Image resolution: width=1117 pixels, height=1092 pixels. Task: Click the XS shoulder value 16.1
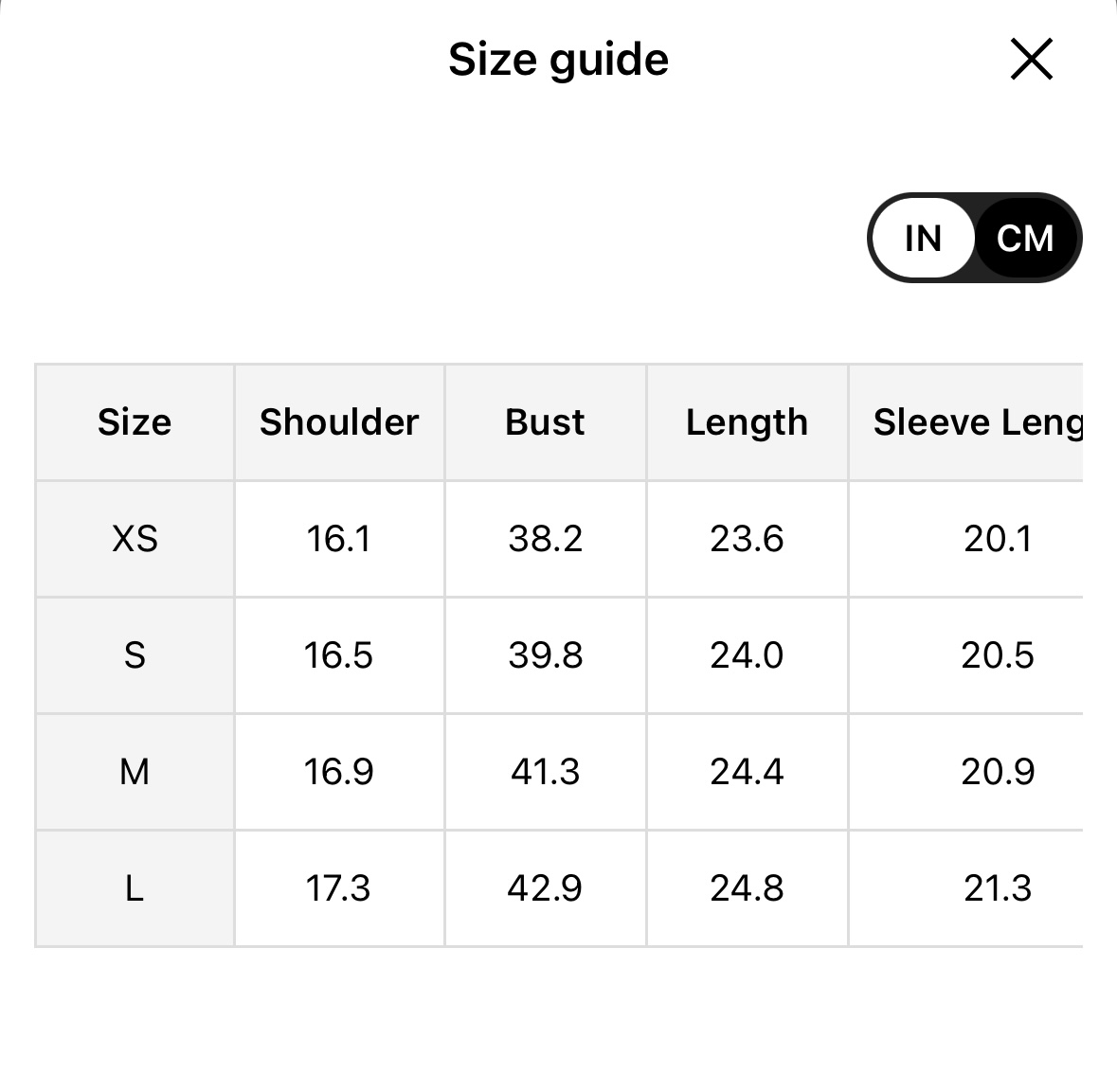point(338,539)
